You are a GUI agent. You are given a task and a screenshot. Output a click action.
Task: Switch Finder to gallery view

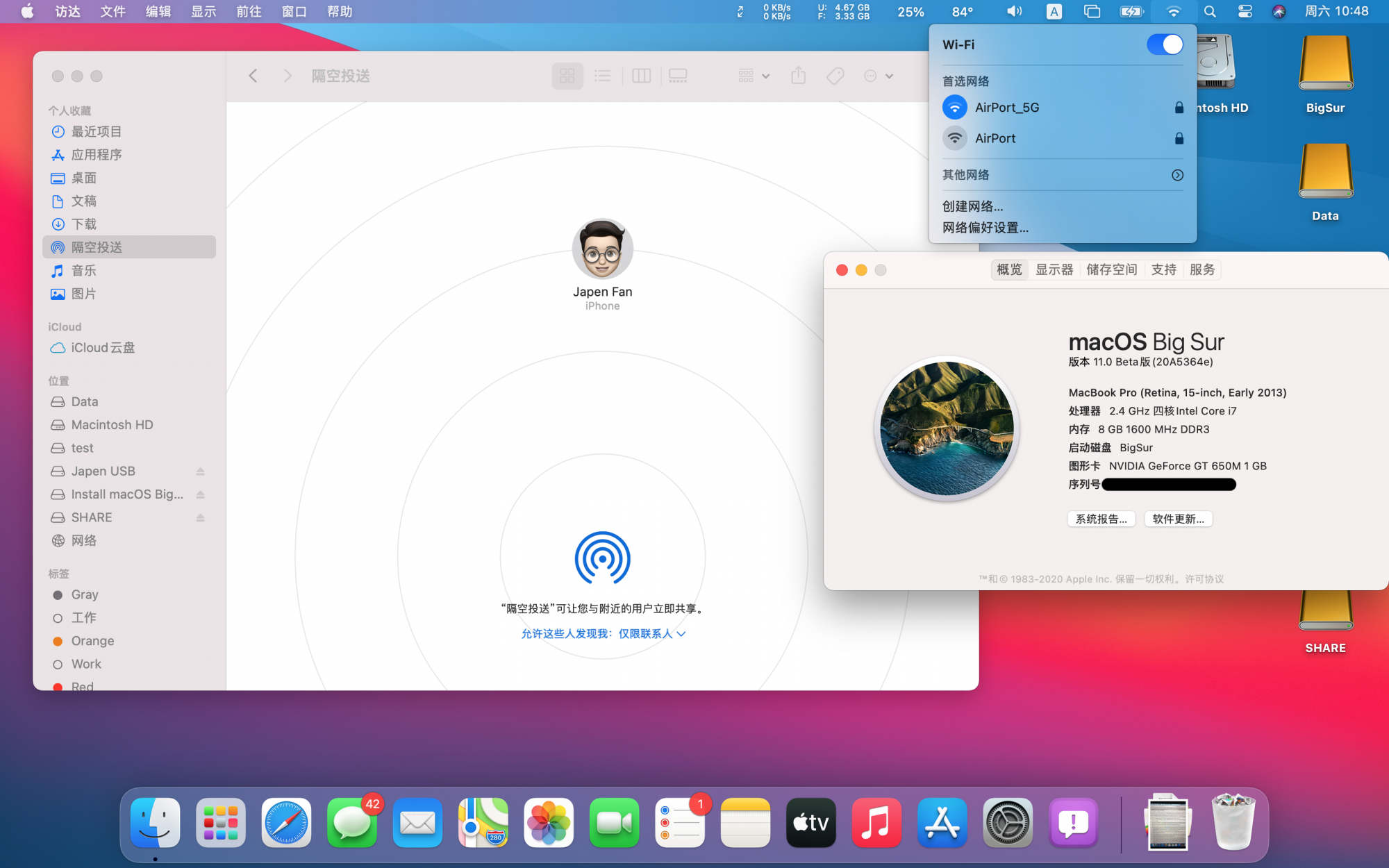(x=678, y=76)
